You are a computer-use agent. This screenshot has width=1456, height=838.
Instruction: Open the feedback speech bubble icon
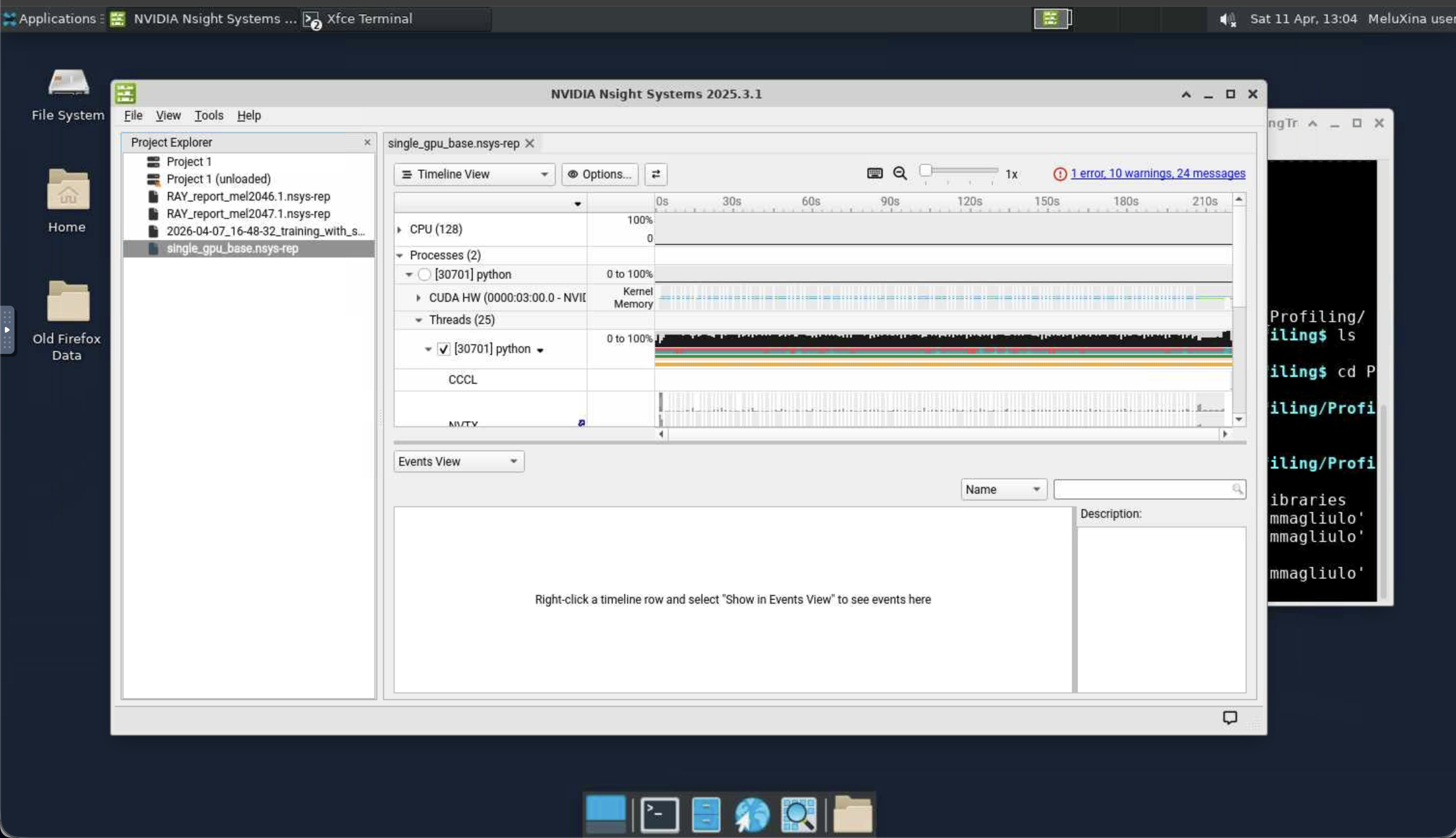pos(1229,717)
